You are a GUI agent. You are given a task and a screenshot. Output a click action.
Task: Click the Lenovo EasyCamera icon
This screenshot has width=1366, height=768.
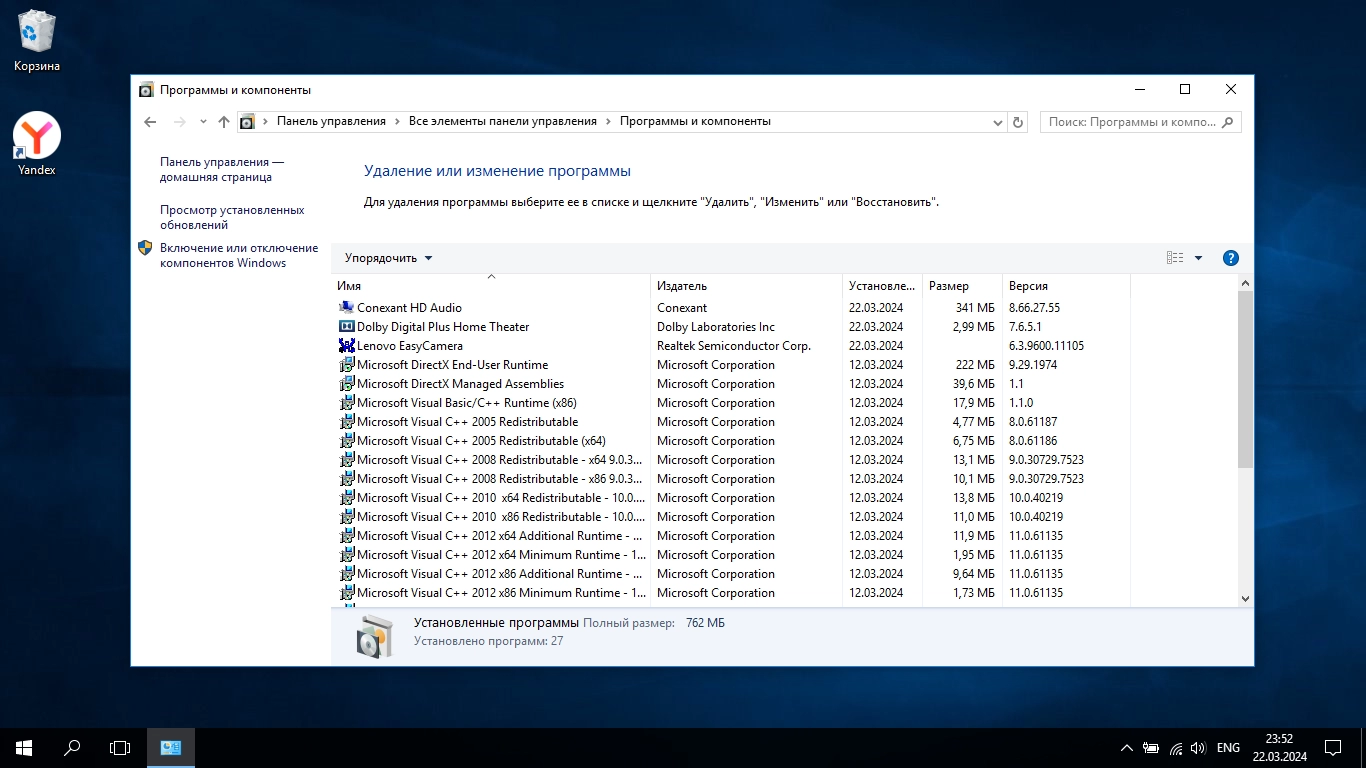click(347, 346)
